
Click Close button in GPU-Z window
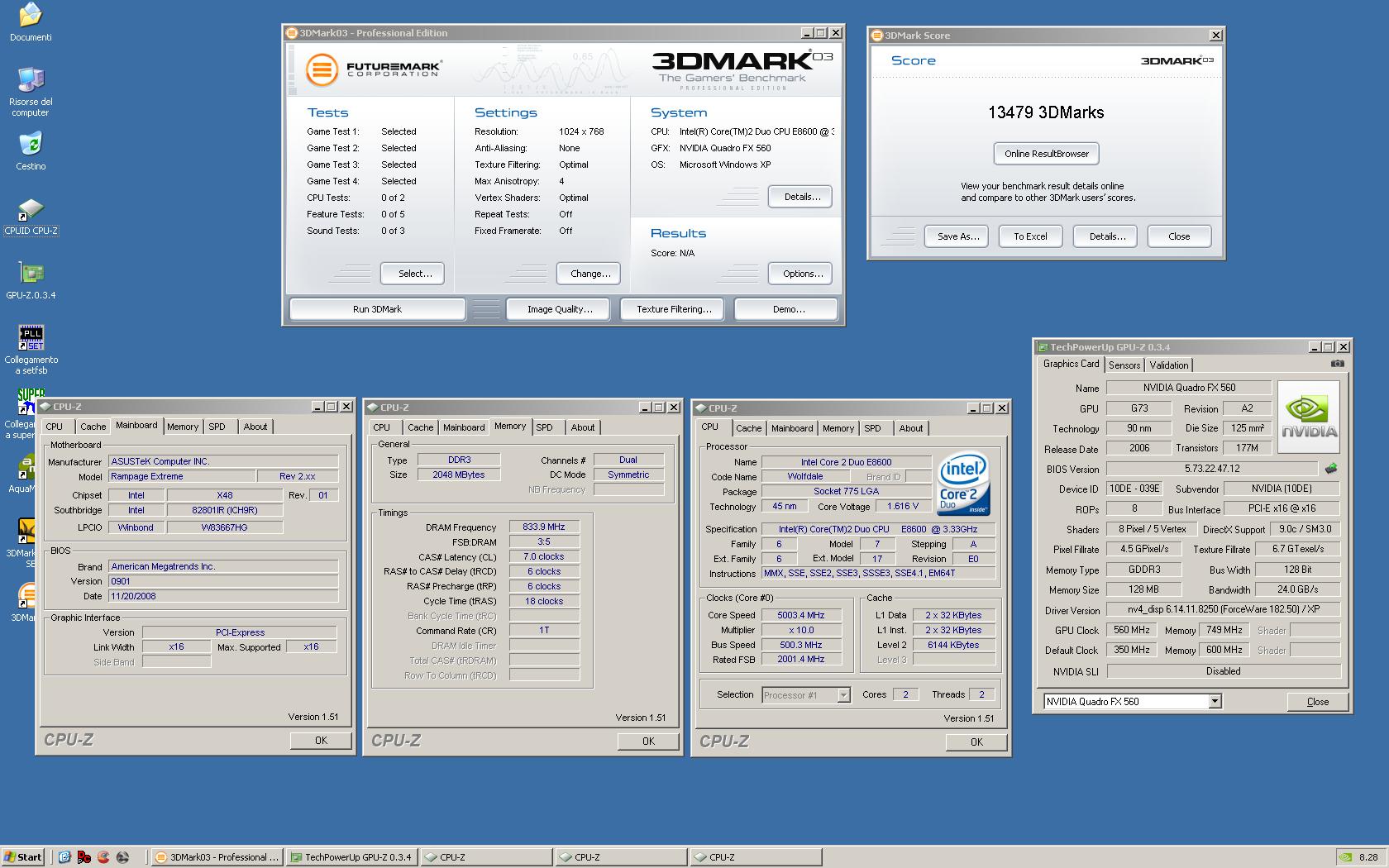1317,702
